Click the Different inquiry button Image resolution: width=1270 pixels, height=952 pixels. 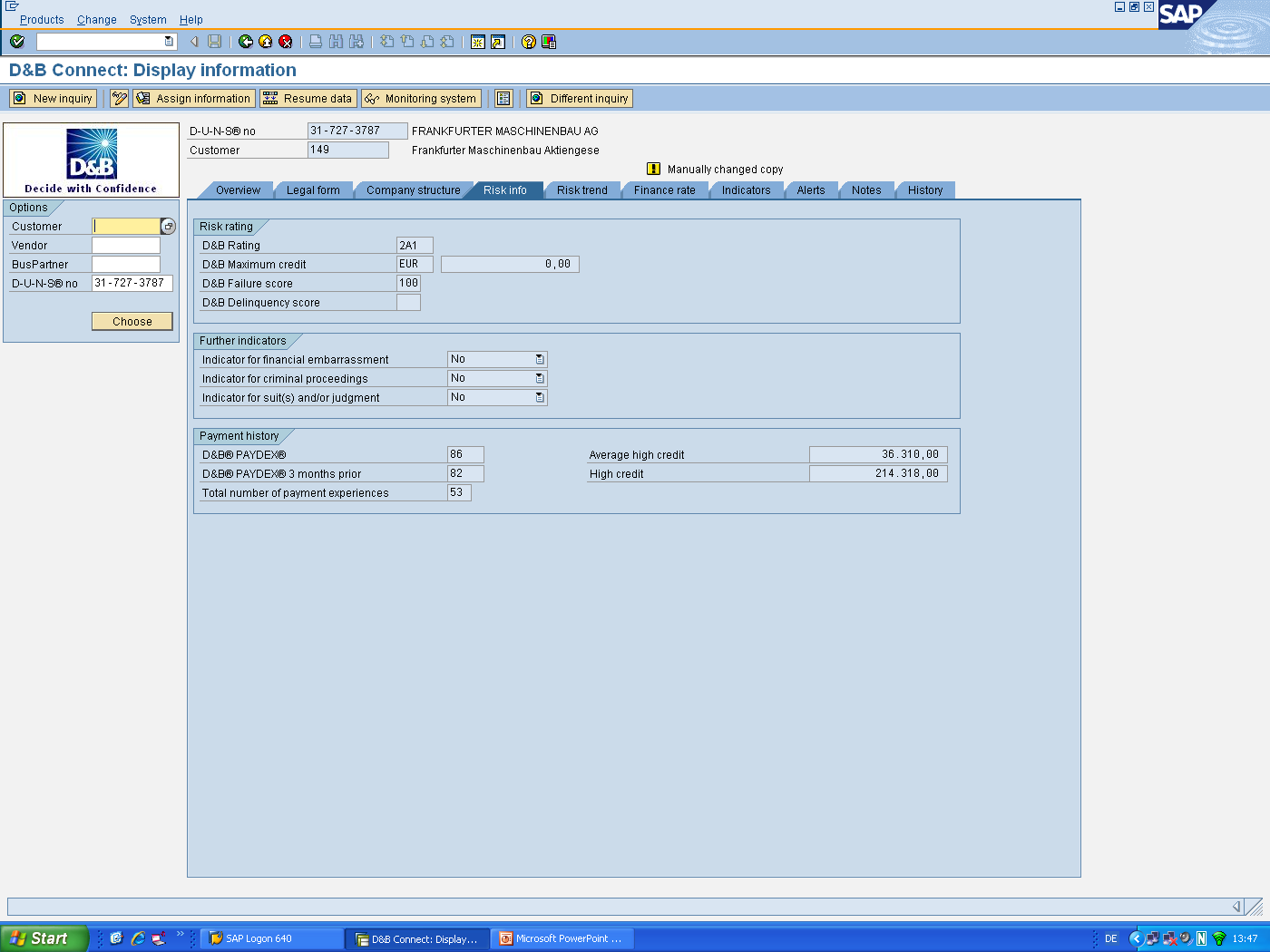(580, 99)
